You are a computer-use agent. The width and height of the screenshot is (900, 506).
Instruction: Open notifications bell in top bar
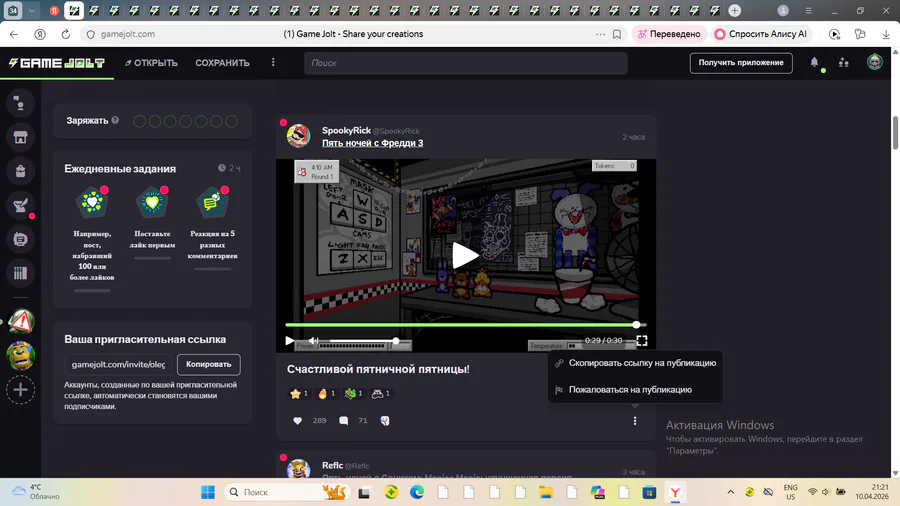[x=814, y=63]
